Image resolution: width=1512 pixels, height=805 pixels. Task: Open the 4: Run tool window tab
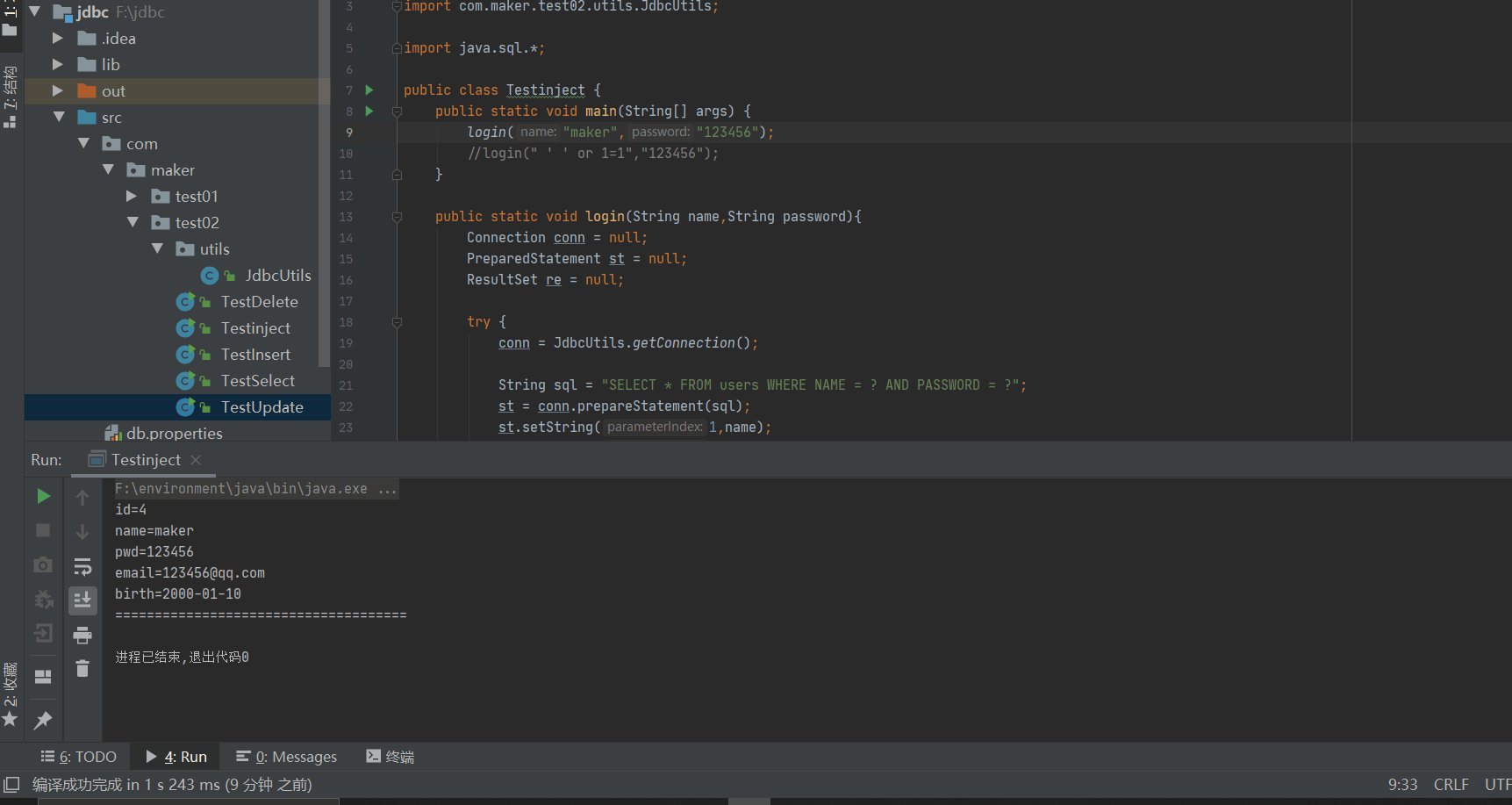176,757
